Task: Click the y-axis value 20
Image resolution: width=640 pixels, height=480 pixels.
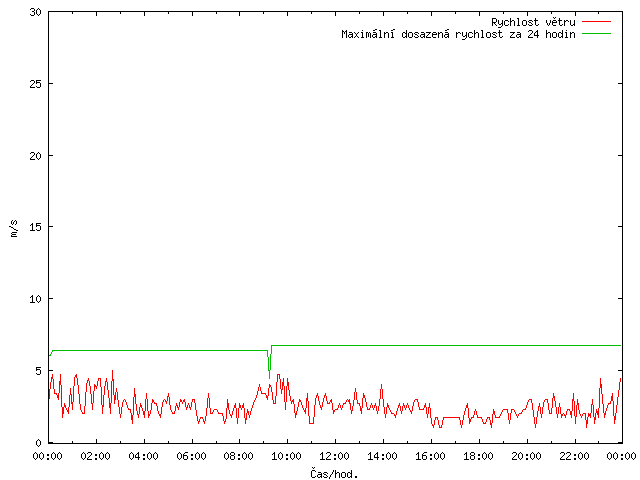Action: (x=36, y=156)
